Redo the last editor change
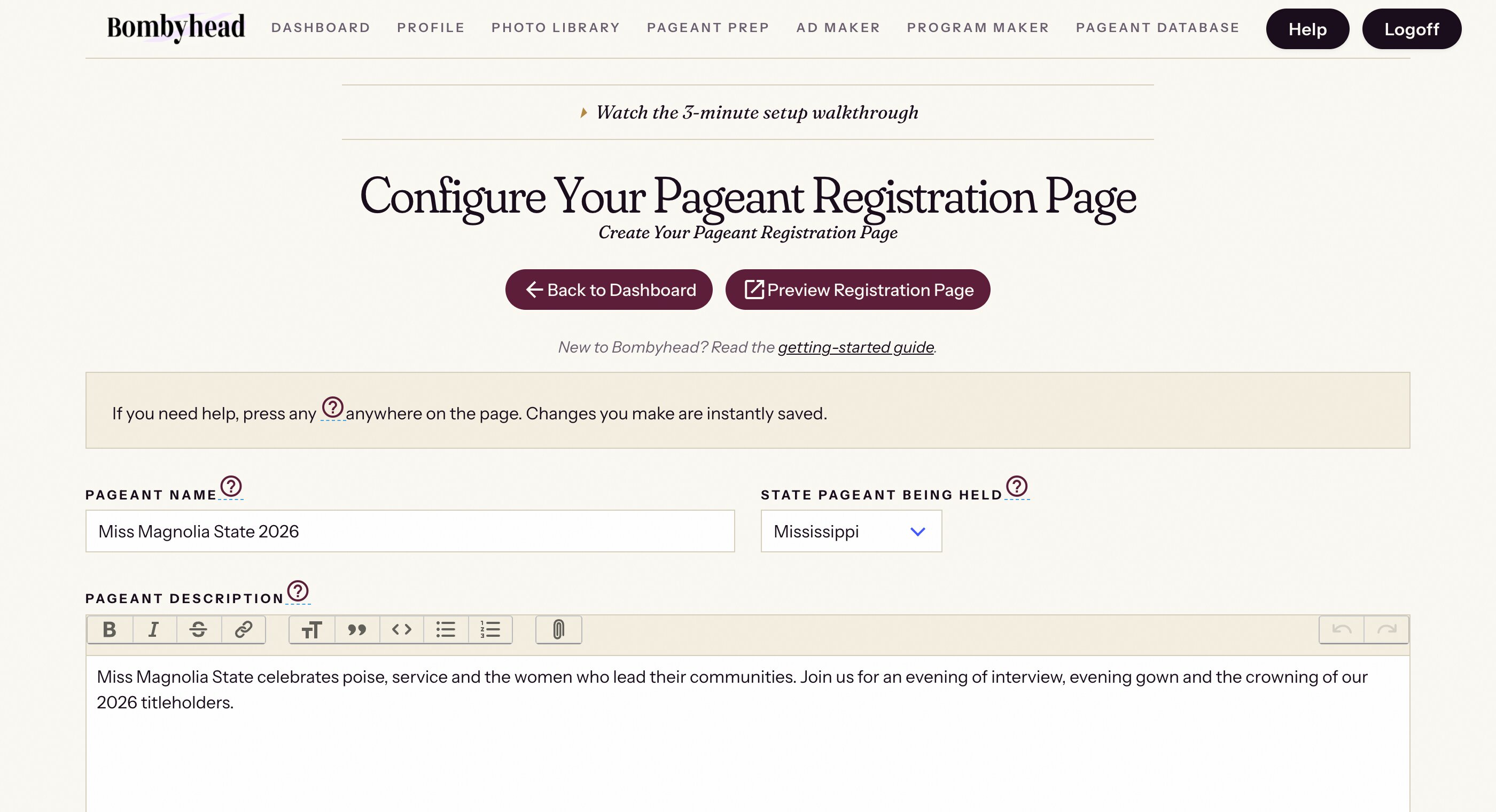 [x=1386, y=630]
